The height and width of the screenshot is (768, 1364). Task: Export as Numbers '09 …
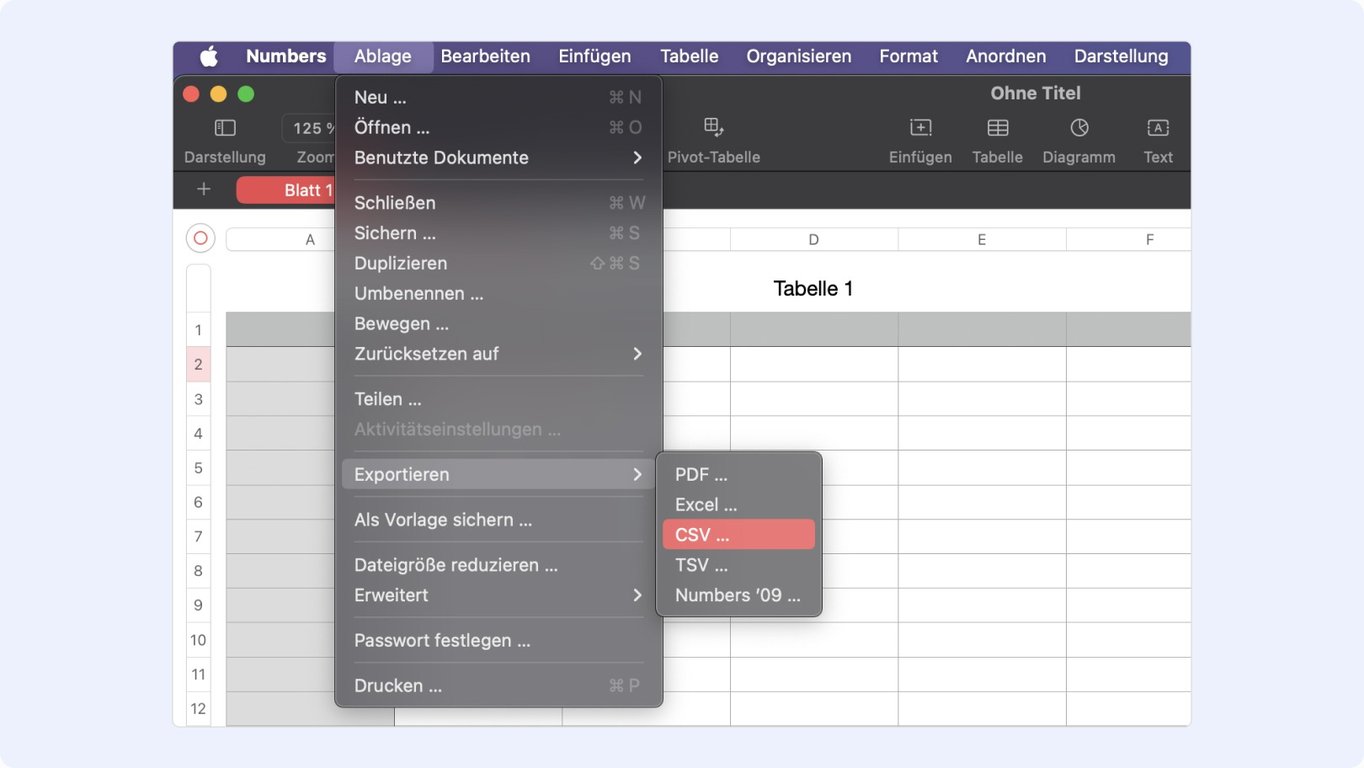pos(739,595)
